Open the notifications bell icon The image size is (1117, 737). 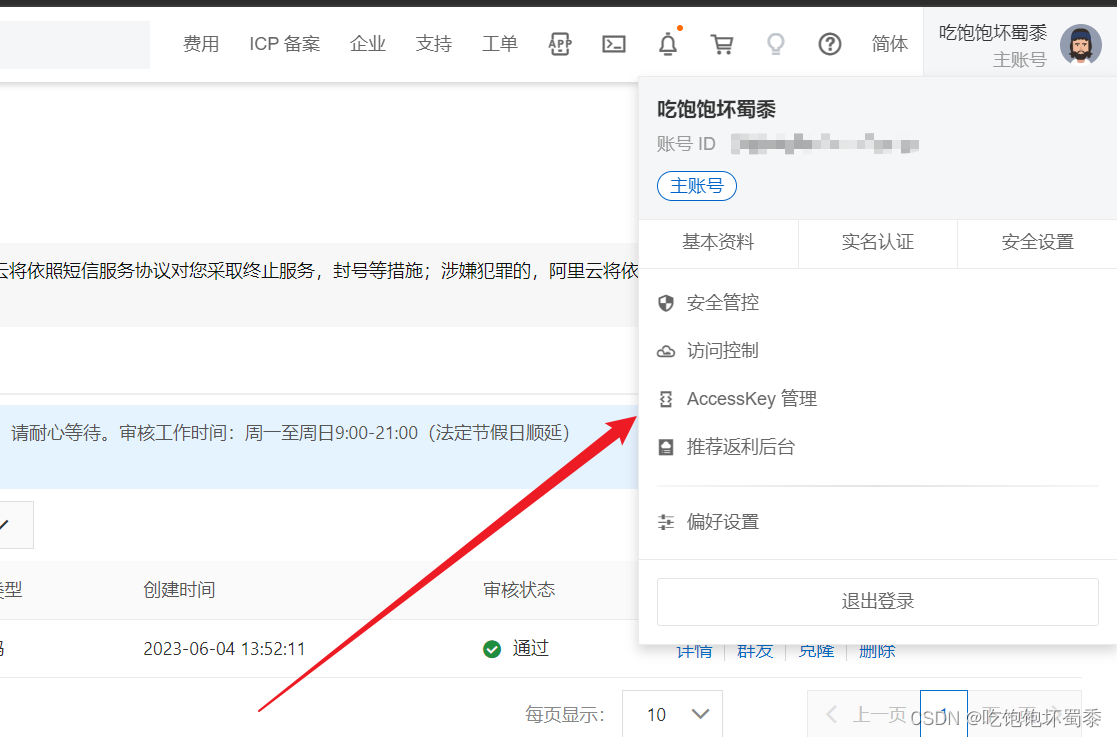668,44
